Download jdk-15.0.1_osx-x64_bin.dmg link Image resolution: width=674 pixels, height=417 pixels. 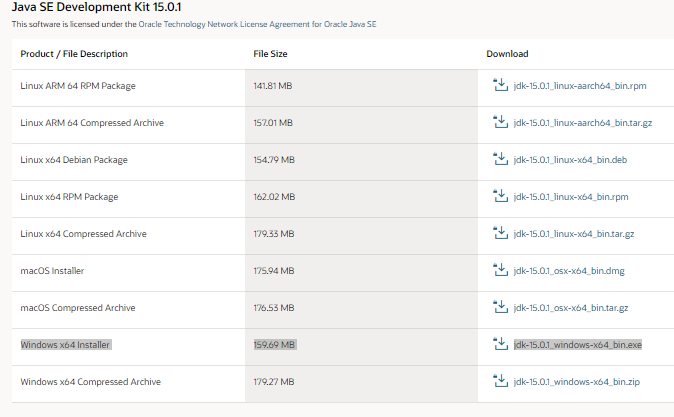coord(569,271)
